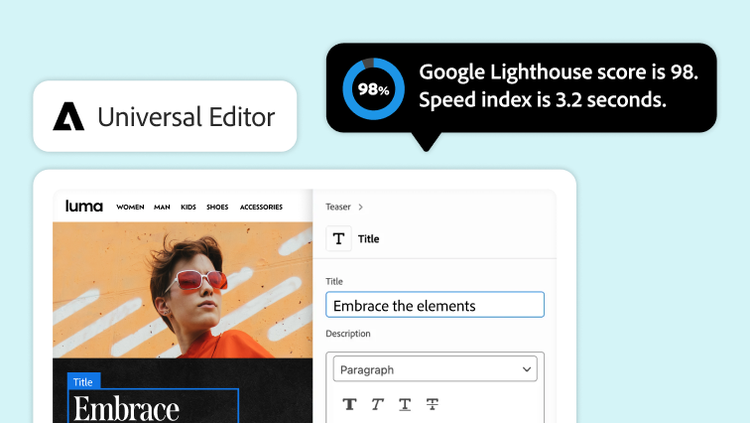Open the SHOES navigation menu item
This screenshot has height=423, width=750.
(x=217, y=207)
